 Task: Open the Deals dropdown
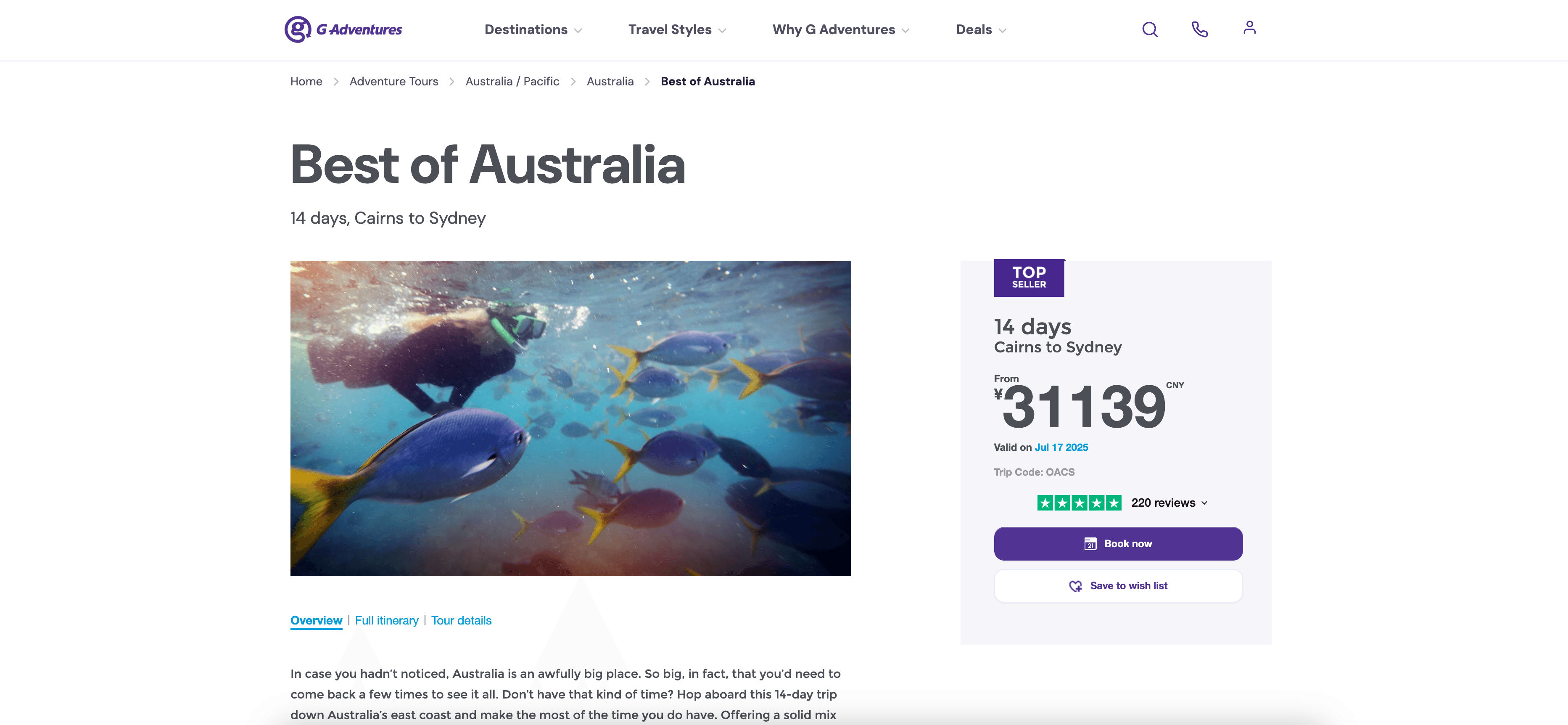point(981,30)
